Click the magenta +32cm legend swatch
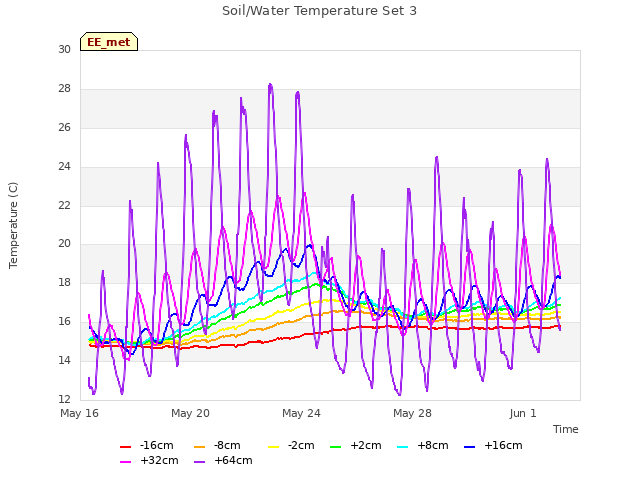The height and width of the screenshot is (480, 640). coord(125,462)
